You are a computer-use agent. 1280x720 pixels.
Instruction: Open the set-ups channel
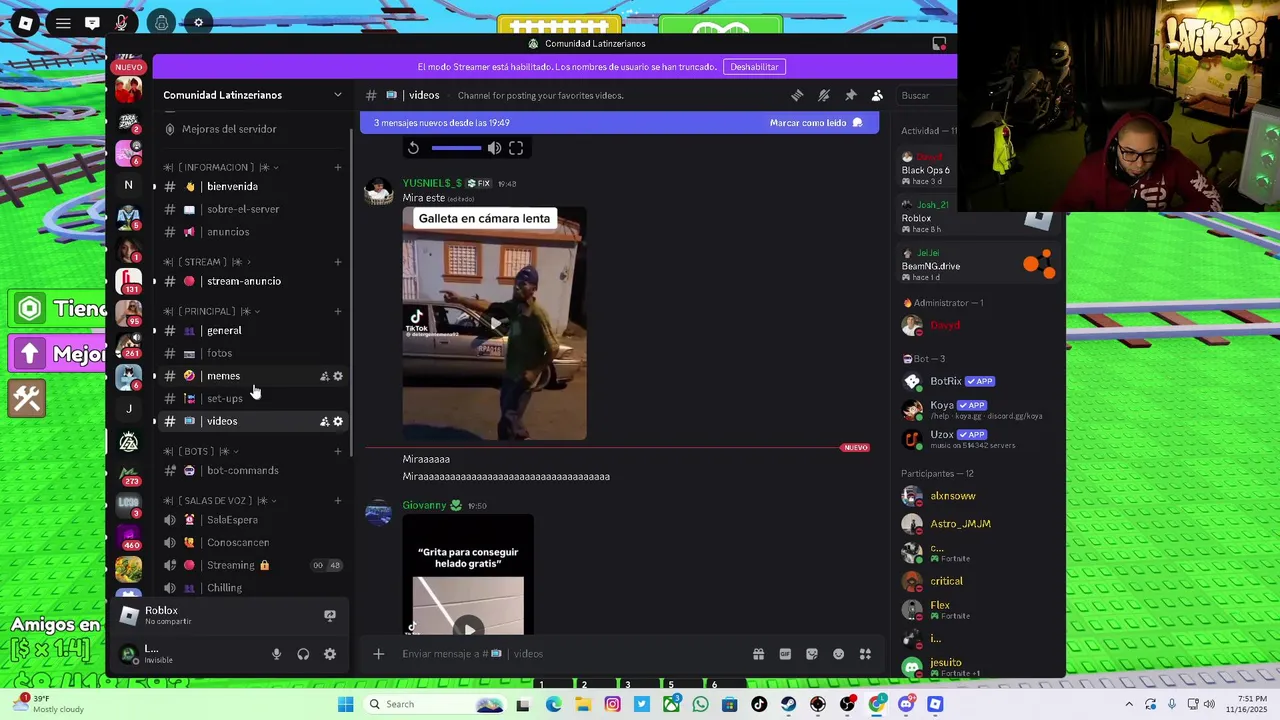252,398
